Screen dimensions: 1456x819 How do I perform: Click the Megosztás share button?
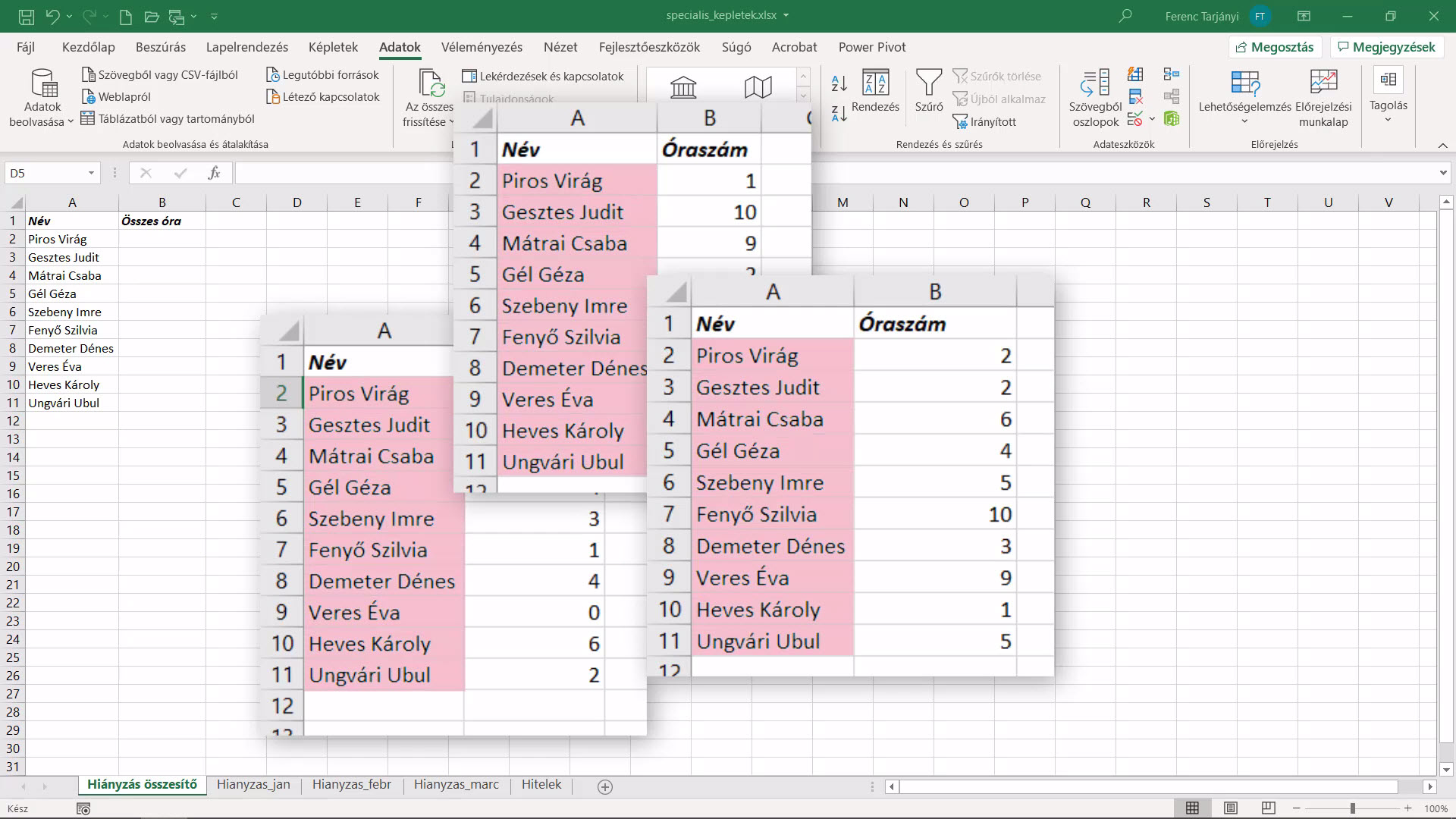click(1275, 47)
